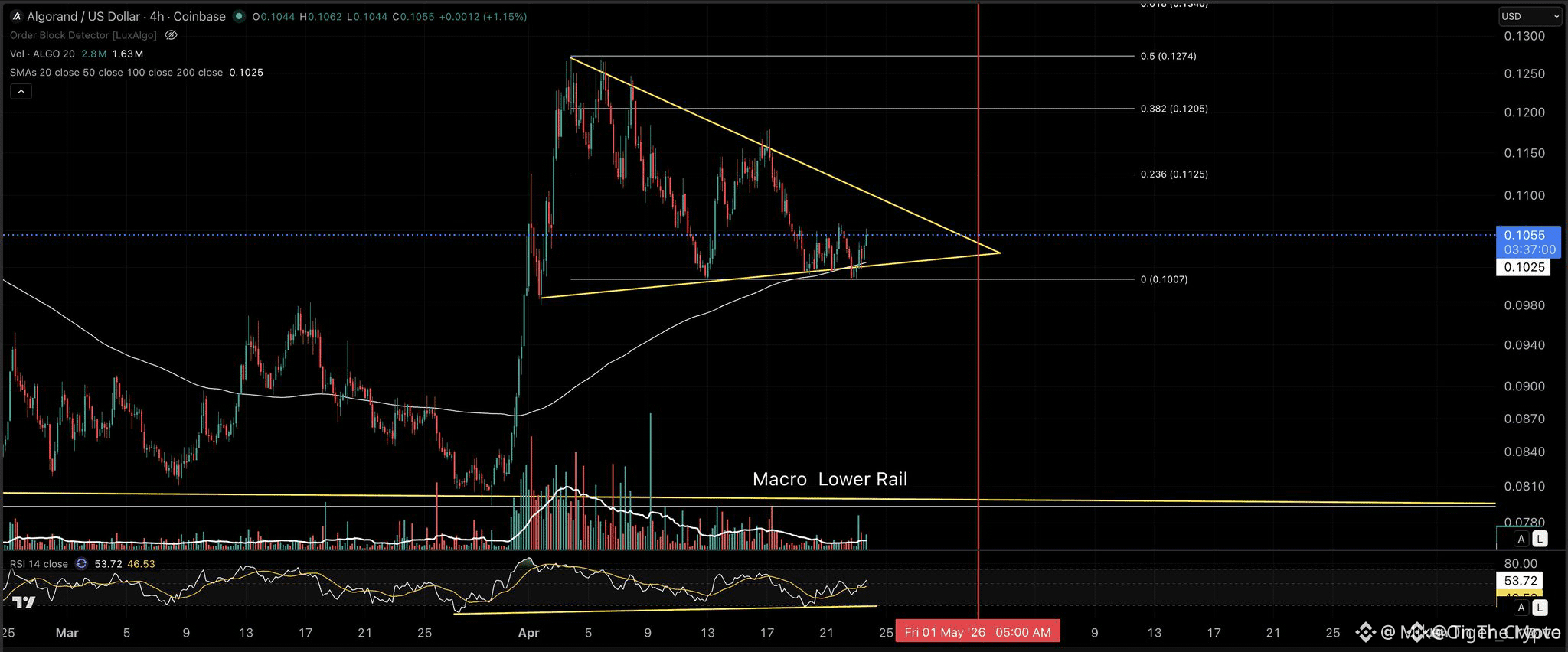Click the 0.1300 price scale label
Viewport: 1568px width, 652px height.
1524,36
